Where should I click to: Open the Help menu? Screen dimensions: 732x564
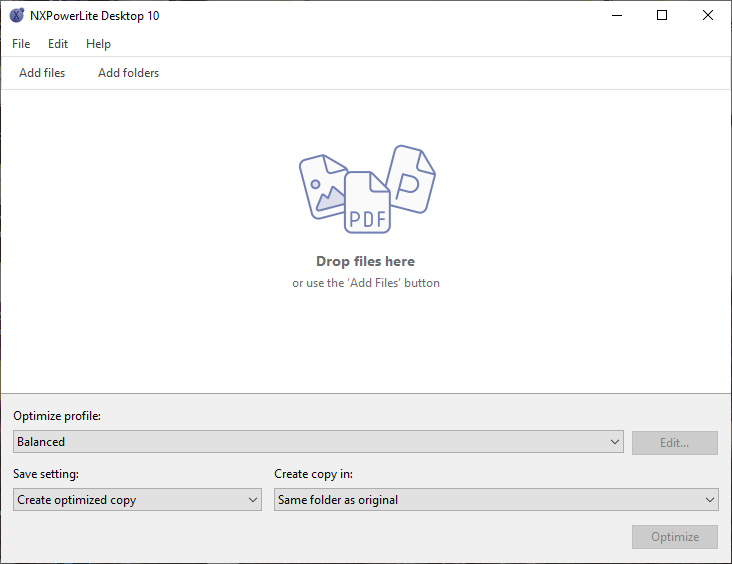coord(98,44)
